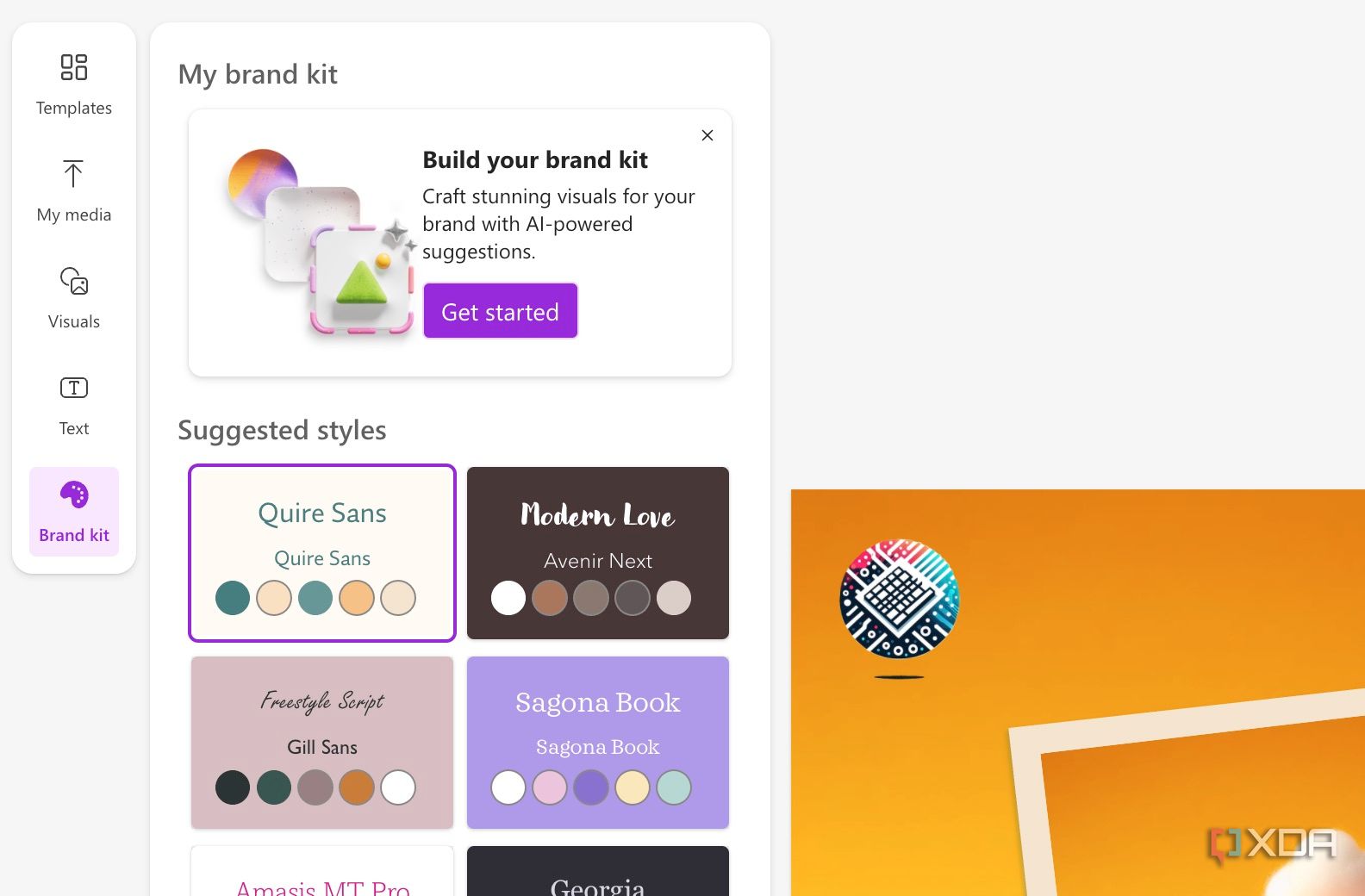This screenshot has width=1365, height=896.
Task: Open the Text tool icon
Action: (x=74, y=388)
